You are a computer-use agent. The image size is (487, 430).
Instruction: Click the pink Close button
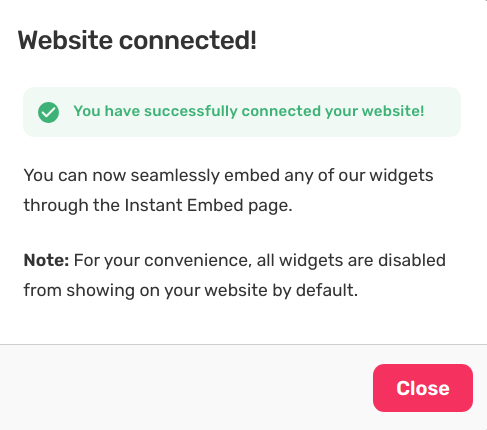[x=423, y=388]
